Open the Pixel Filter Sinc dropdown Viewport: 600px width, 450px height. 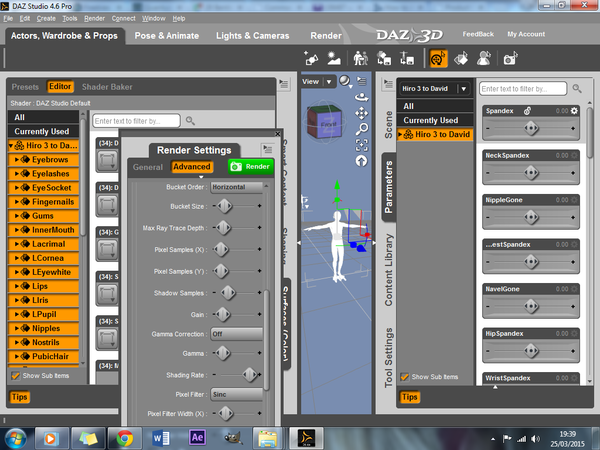(x=237, y=395)
